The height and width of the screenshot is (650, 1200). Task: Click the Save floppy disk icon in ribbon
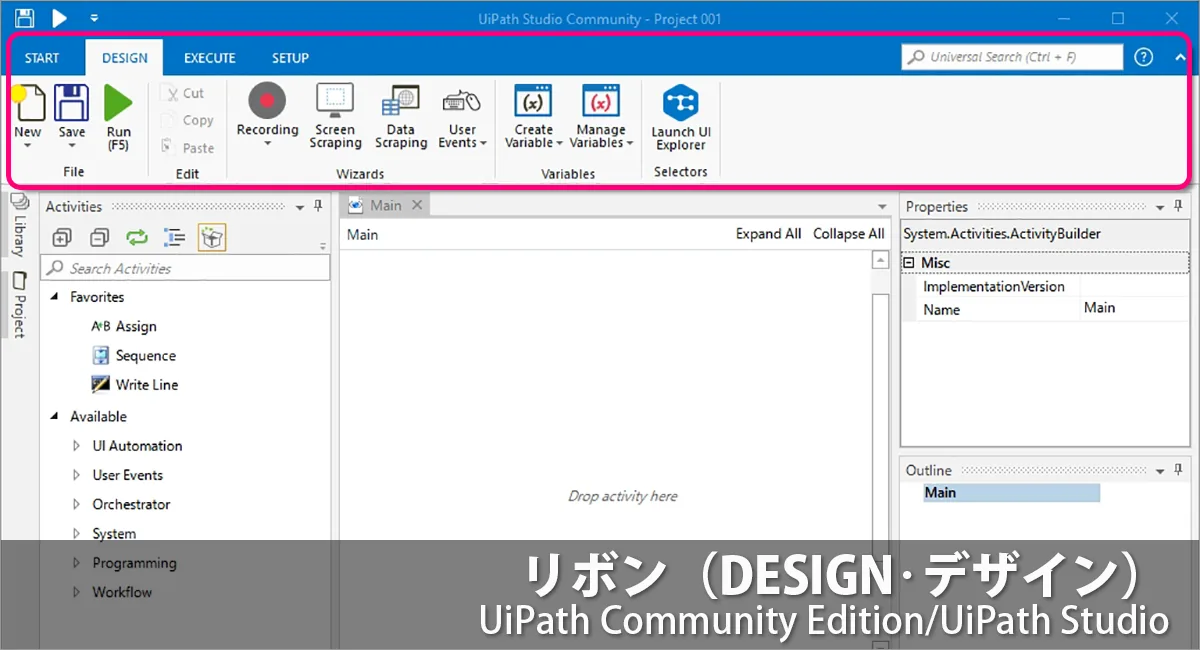tap(71, 103)
